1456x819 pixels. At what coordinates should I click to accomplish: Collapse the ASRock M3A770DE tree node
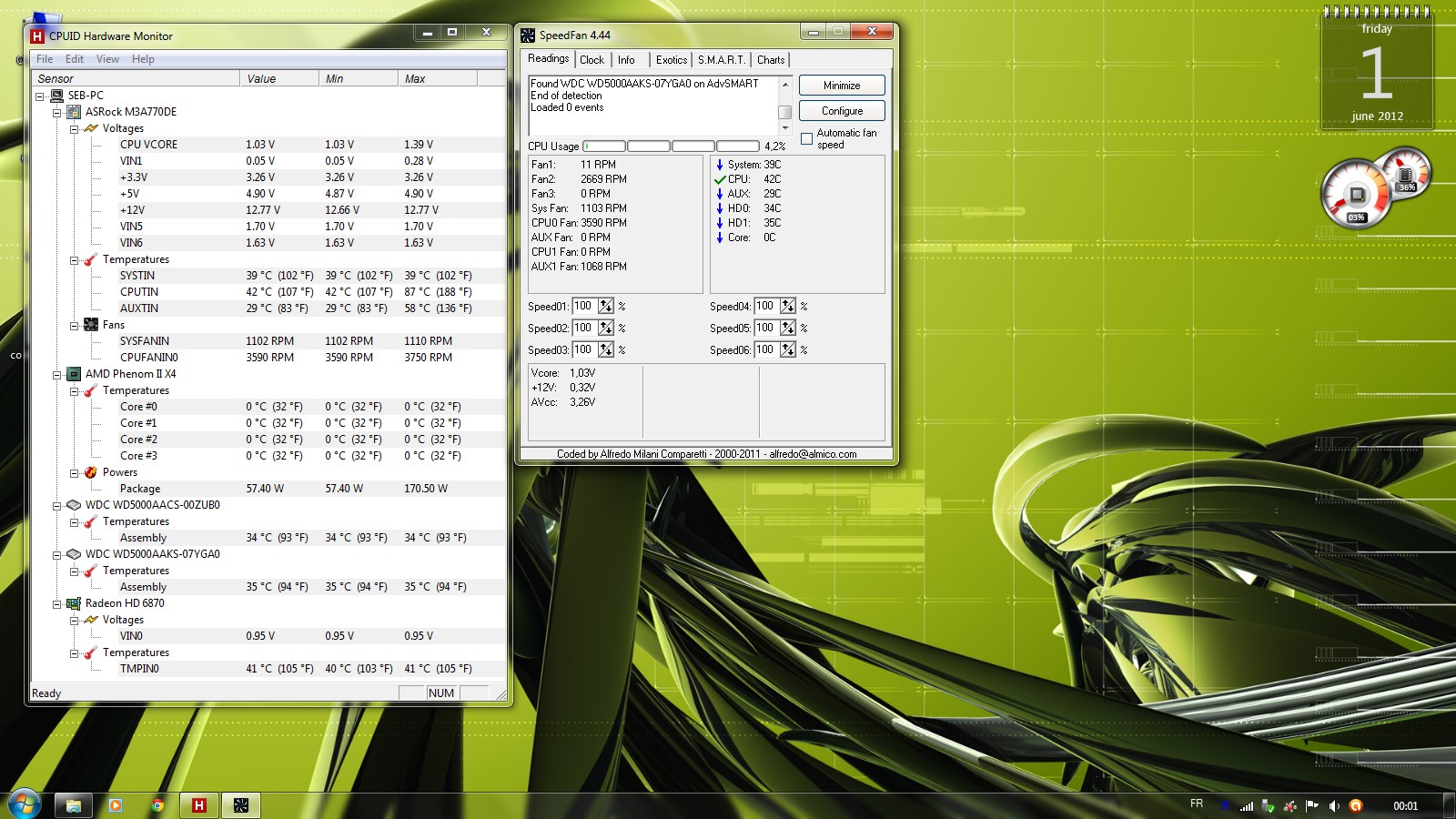coord(56,112)
